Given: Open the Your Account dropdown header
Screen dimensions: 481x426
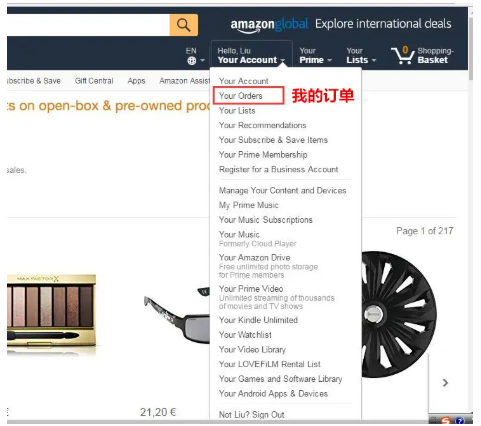Looking at the screenshot, I should pyautogui.click(x=251, y=56).
